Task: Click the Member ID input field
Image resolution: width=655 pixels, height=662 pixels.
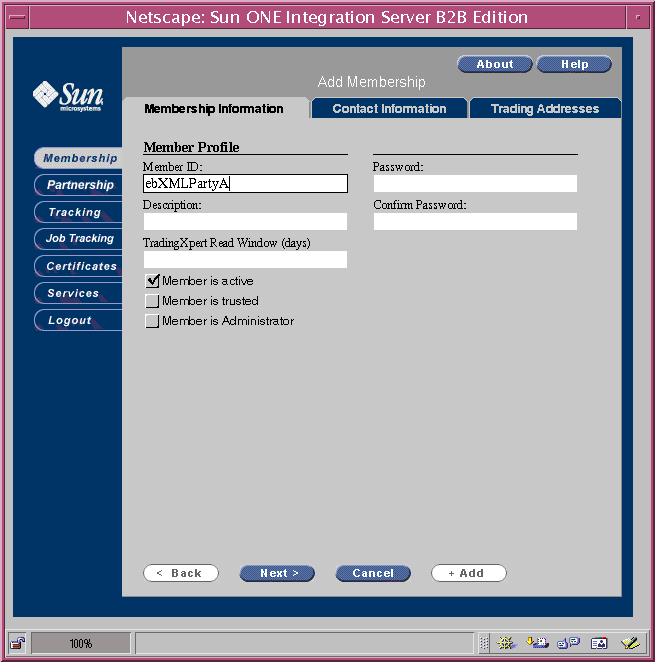Action: tap(245, 184)
